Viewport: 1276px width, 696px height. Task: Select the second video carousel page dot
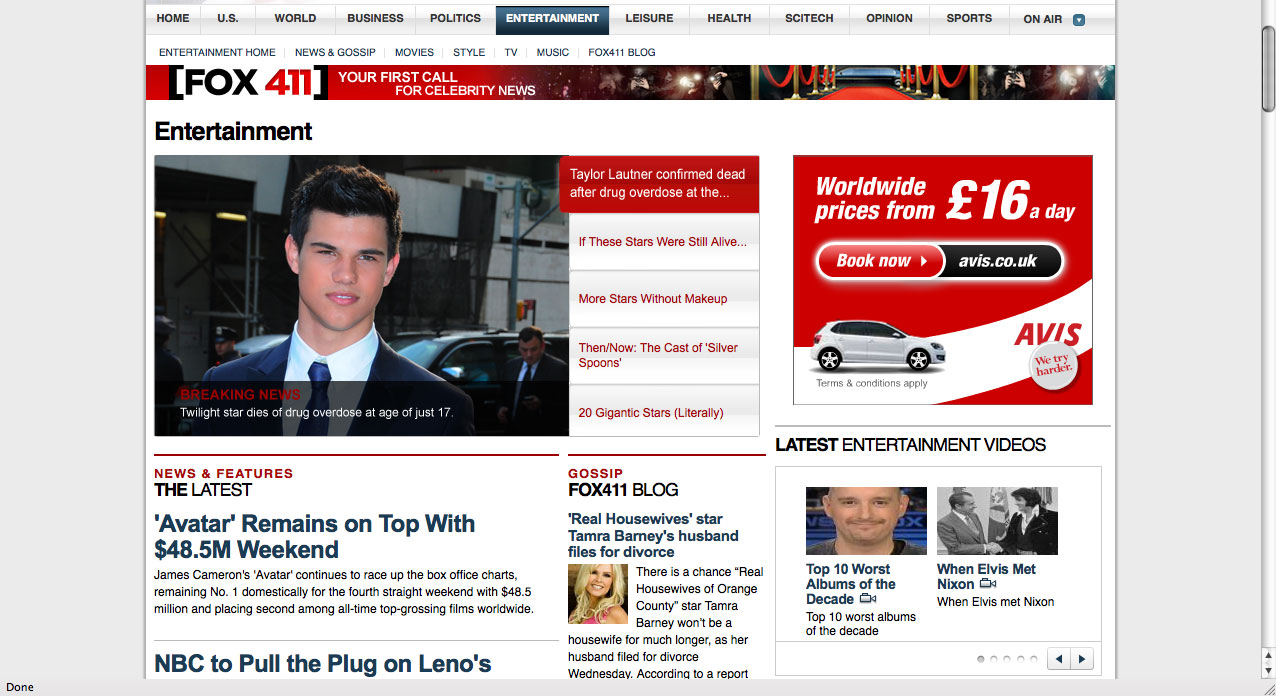click(x=994, y=659)
